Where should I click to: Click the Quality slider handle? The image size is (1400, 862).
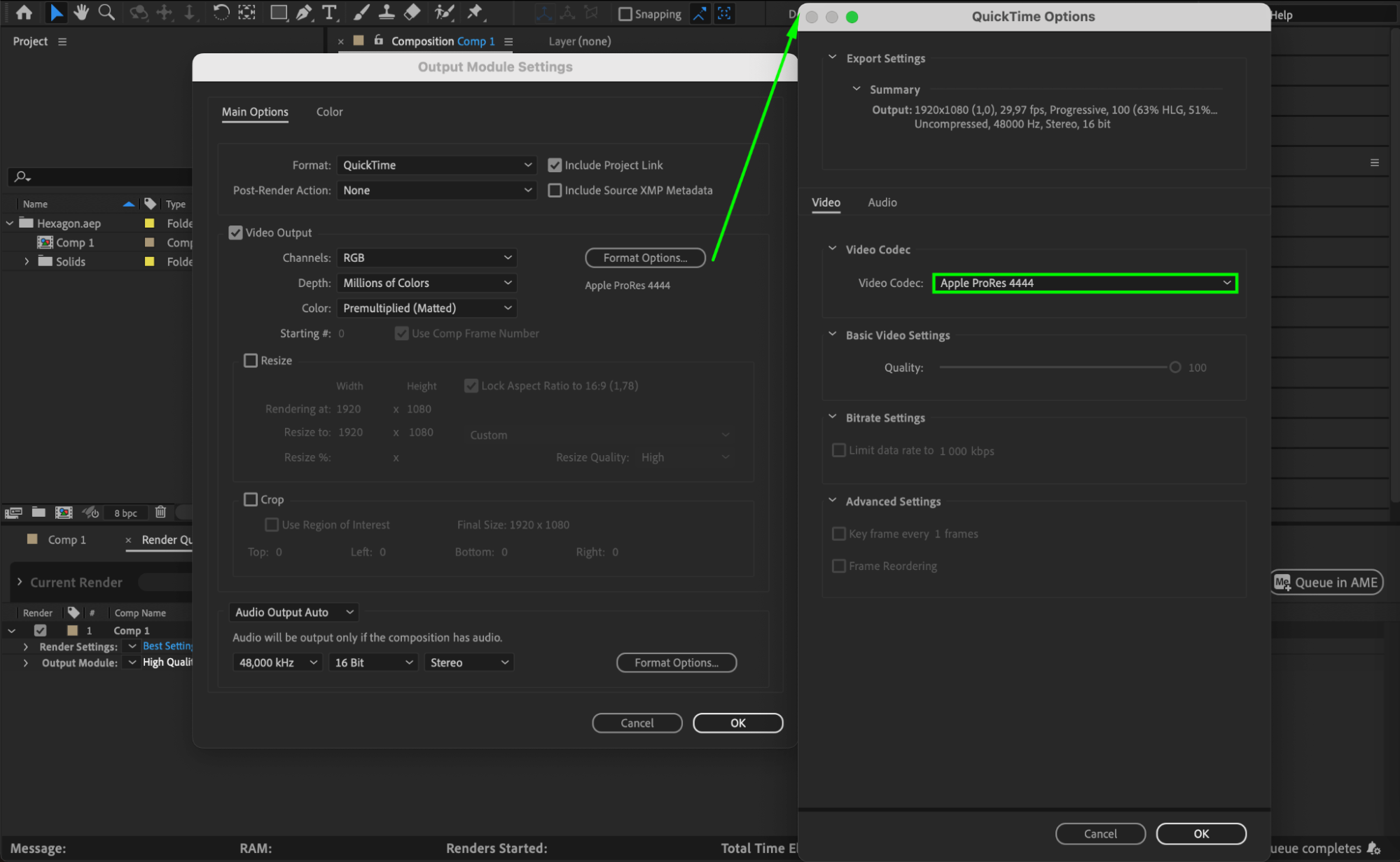1174,368
